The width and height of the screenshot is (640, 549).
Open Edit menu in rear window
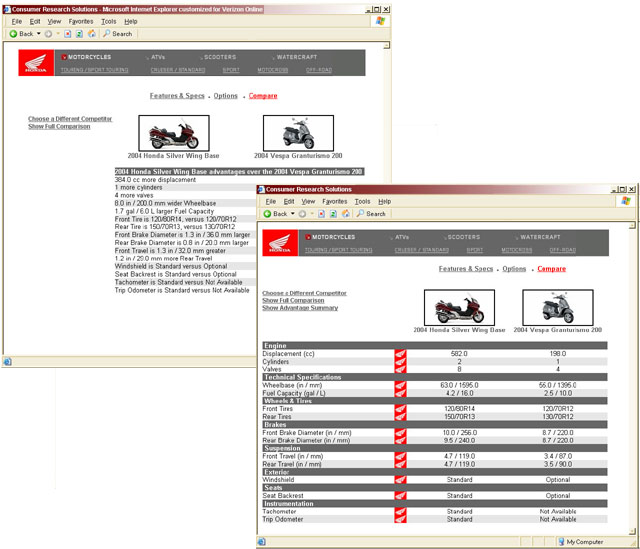[x=35, y=21]
